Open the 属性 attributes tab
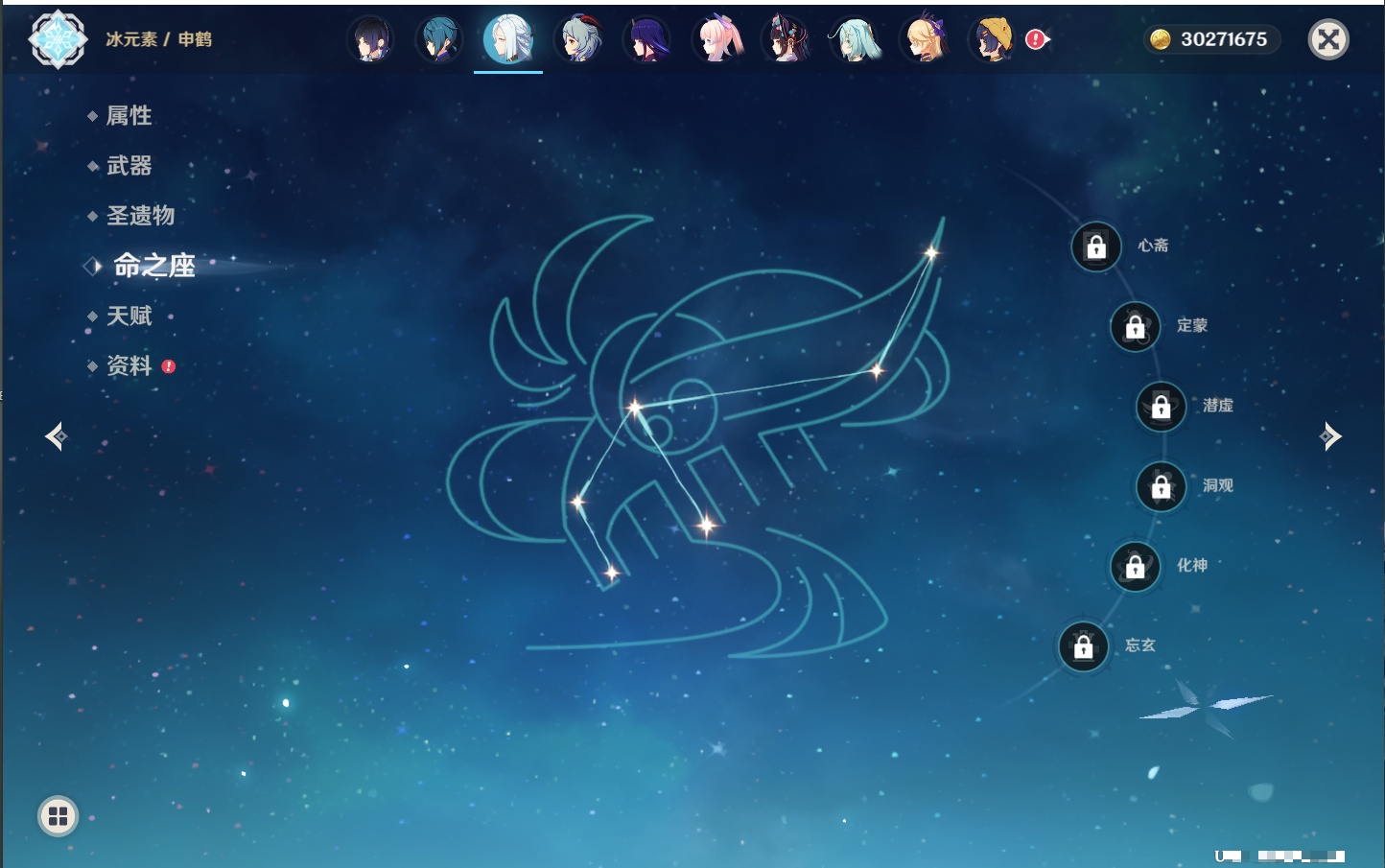 129,116
